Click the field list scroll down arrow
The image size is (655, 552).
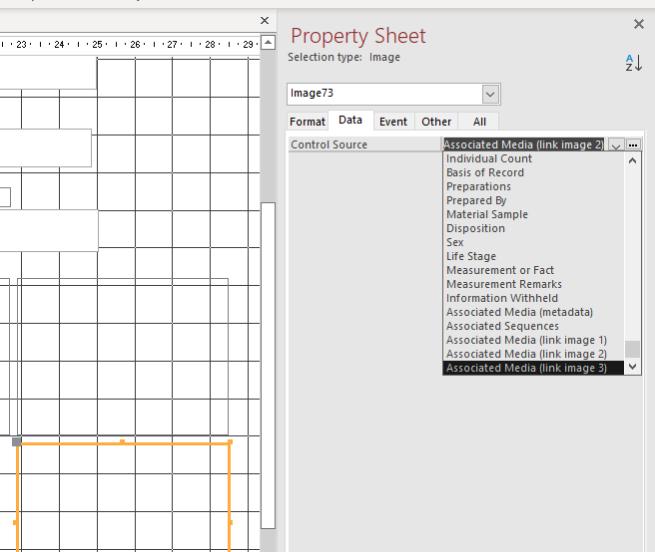click(632, 366)
